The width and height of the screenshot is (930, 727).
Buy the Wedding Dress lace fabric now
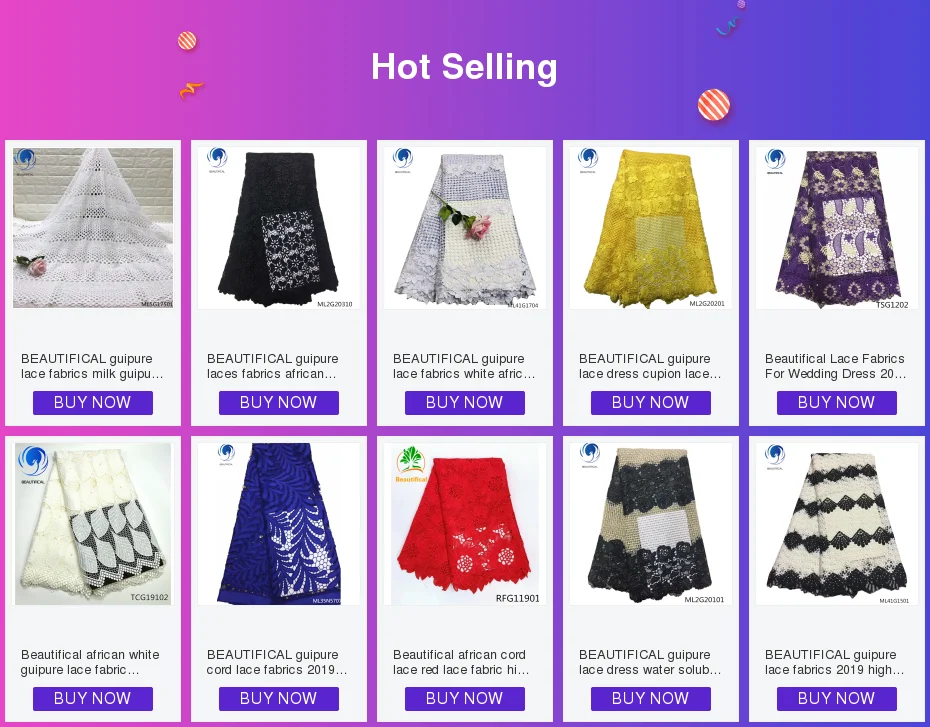(837, 403)
